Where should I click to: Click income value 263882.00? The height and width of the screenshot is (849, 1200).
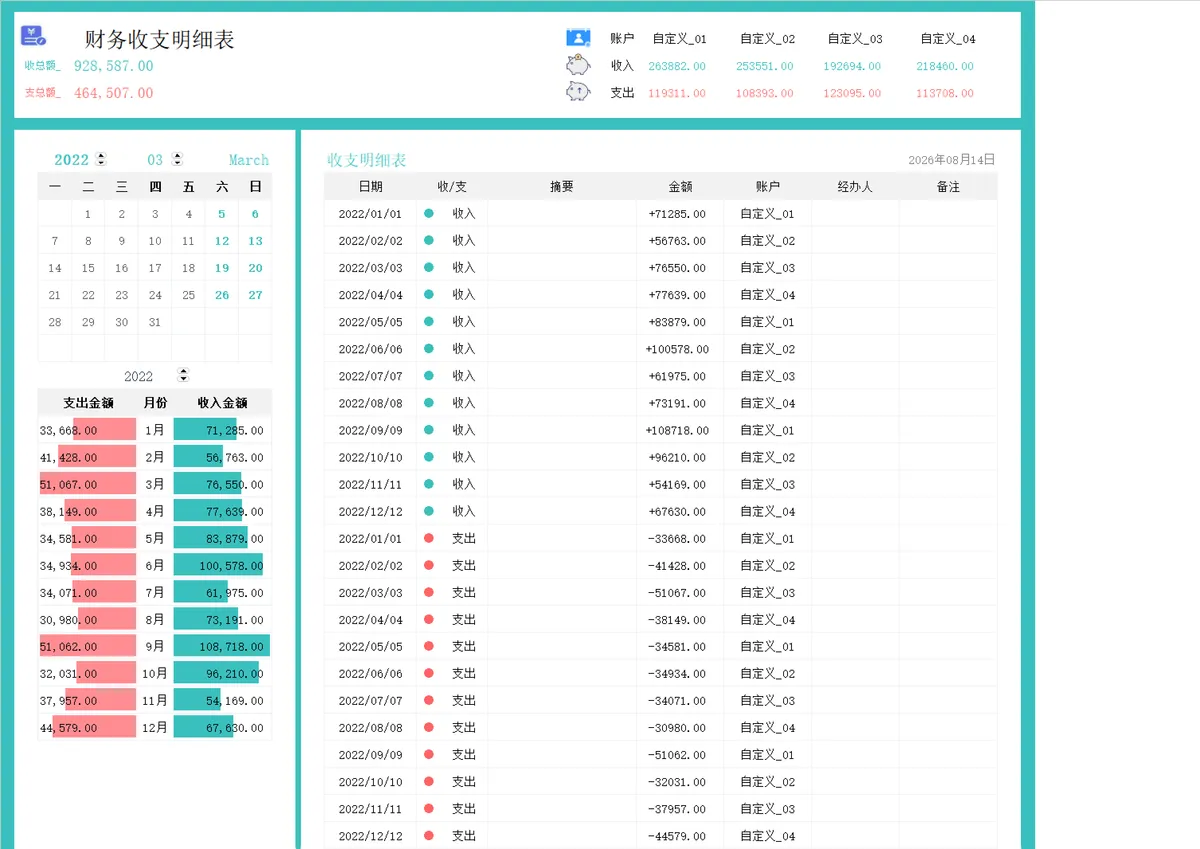[677, 66]
